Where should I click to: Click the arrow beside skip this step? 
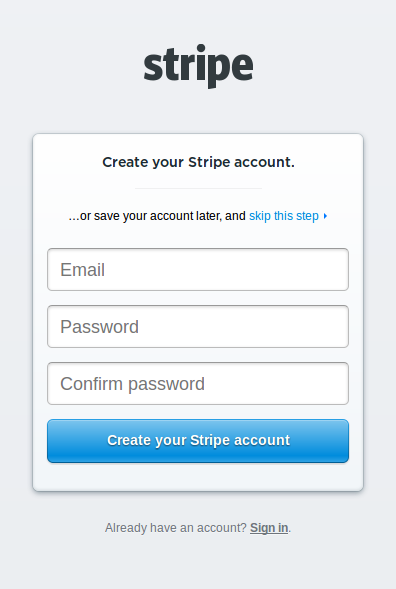pos(325,216)
